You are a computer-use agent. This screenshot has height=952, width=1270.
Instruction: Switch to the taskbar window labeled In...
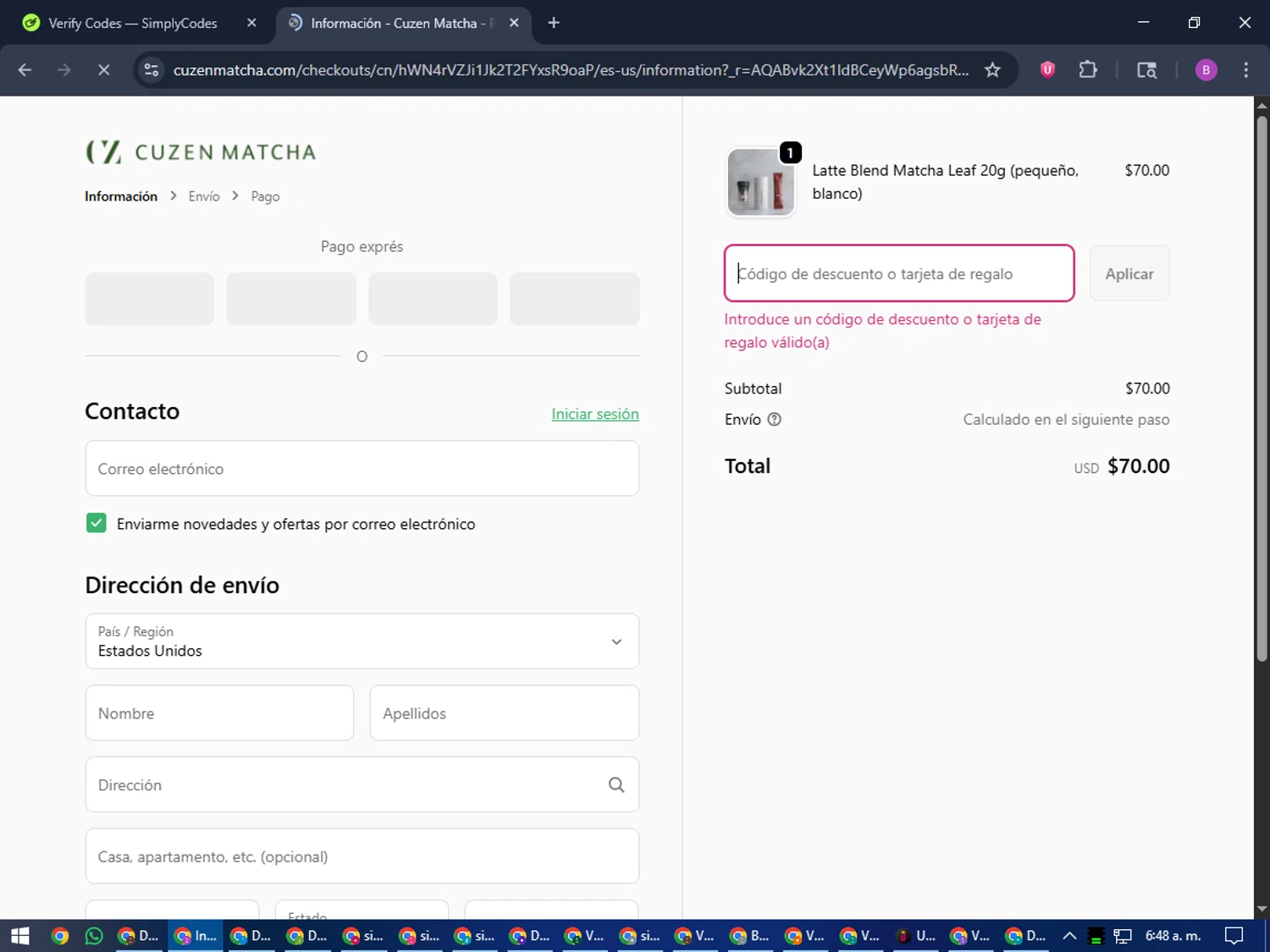coord(196,935)
